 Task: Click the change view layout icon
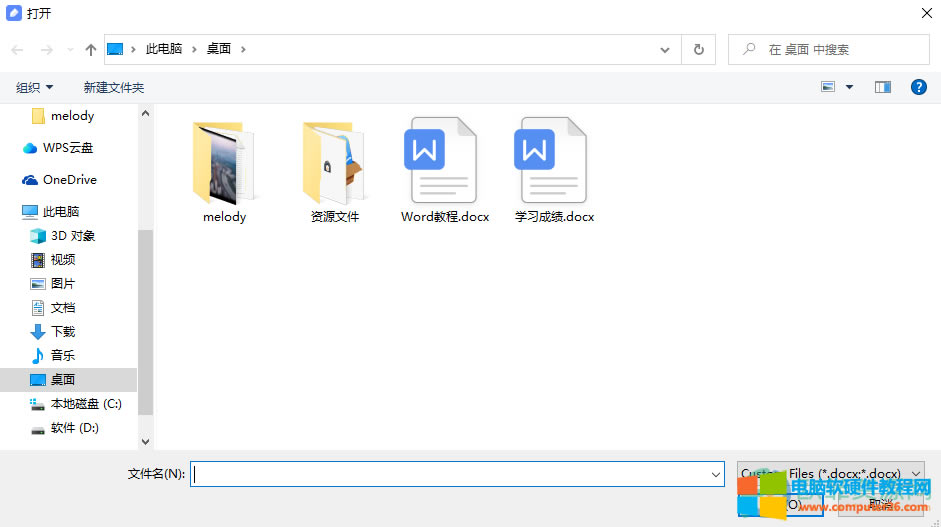(x=828, y=87)
